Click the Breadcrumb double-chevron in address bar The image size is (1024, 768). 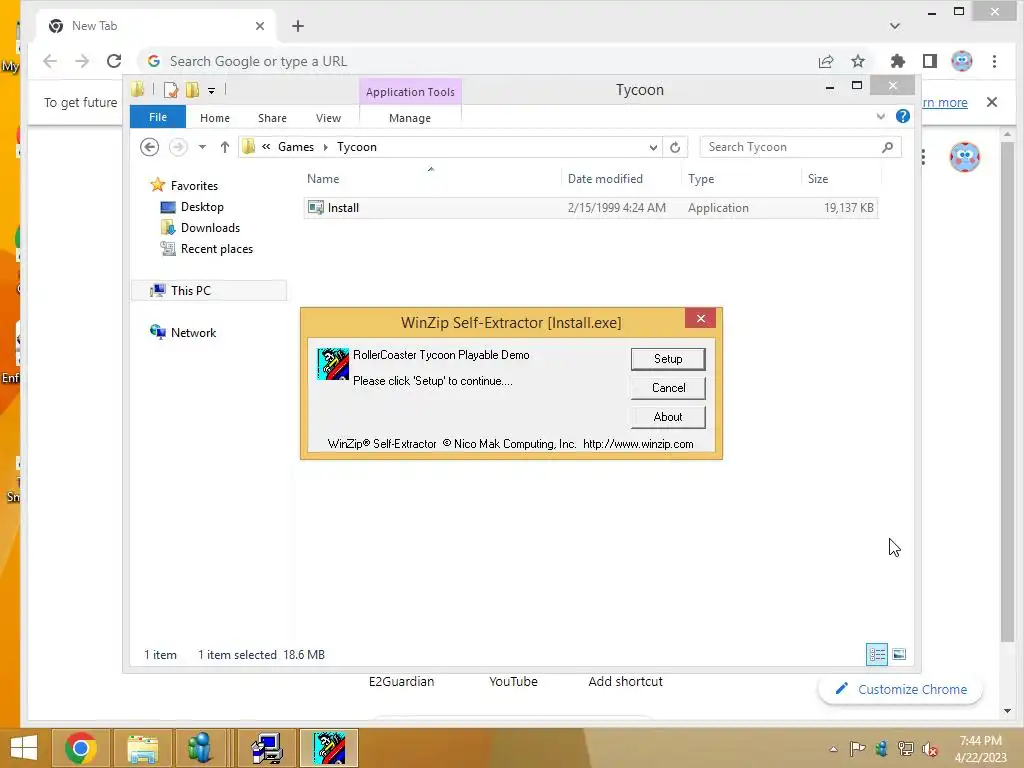[266, 147]
